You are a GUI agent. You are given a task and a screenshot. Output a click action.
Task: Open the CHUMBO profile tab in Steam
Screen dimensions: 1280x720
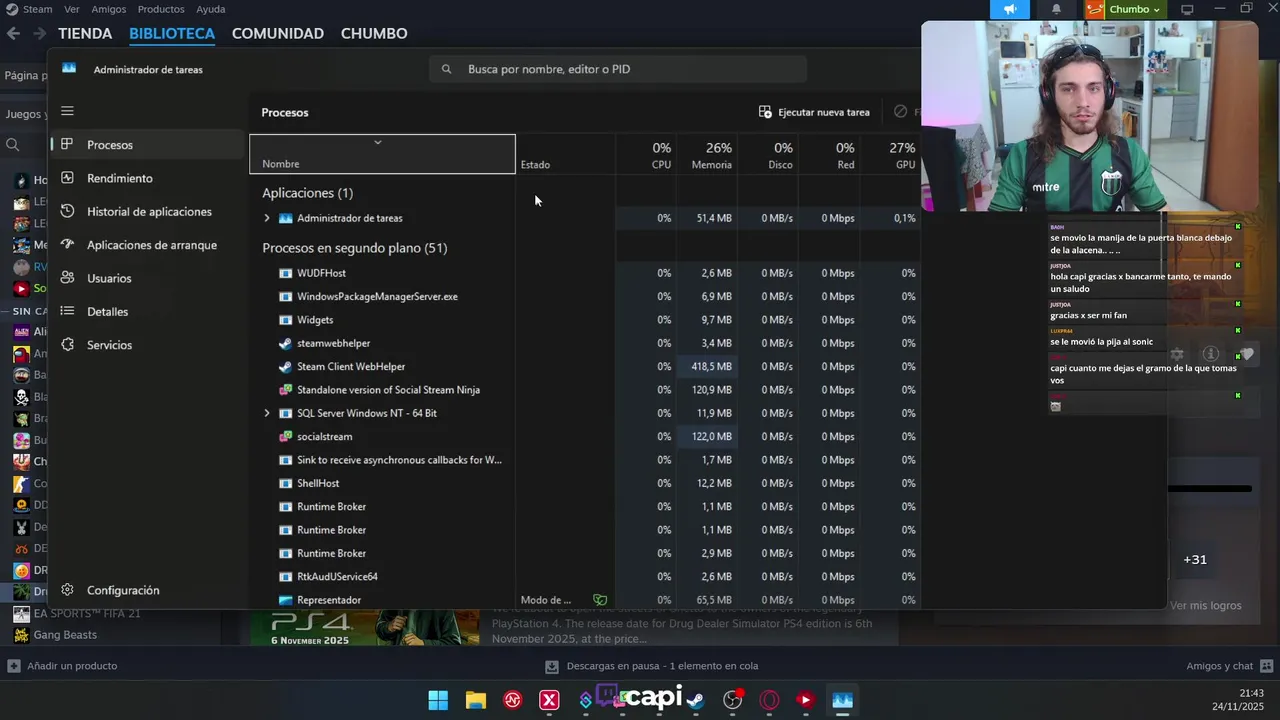click(x=374, y=33)
